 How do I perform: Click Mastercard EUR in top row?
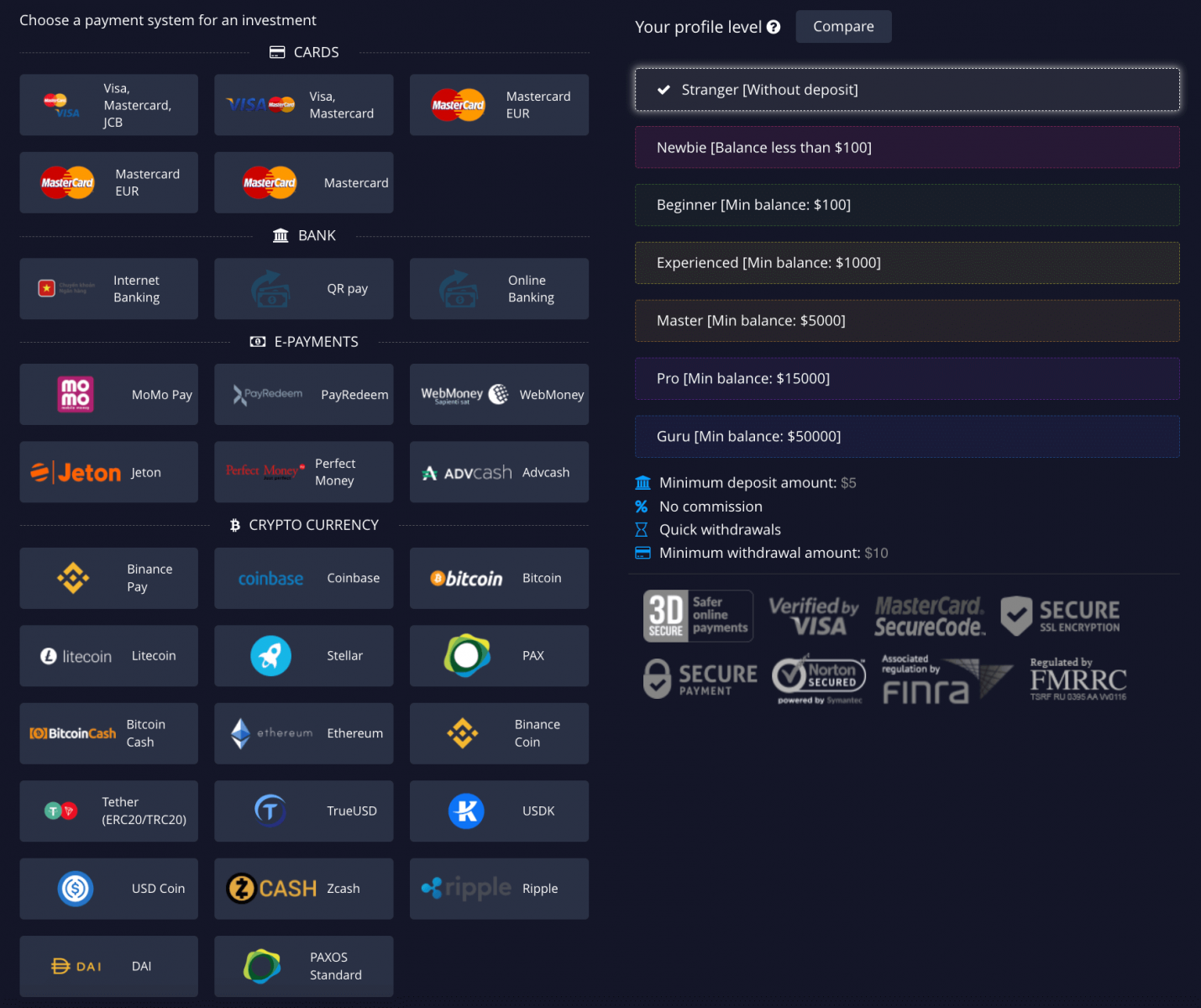click(499, 105)
